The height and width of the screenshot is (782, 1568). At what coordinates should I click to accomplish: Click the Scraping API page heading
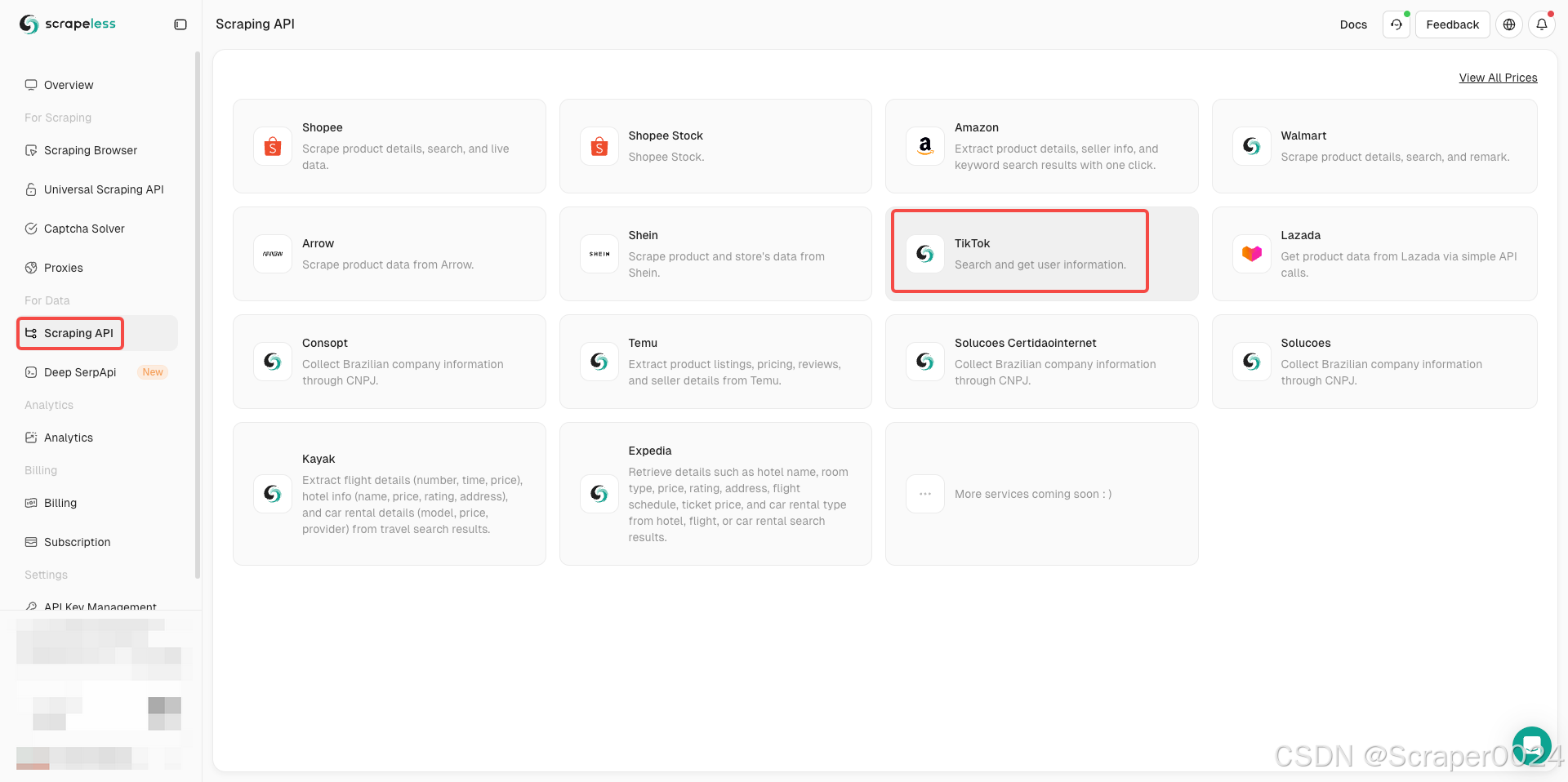255,24
